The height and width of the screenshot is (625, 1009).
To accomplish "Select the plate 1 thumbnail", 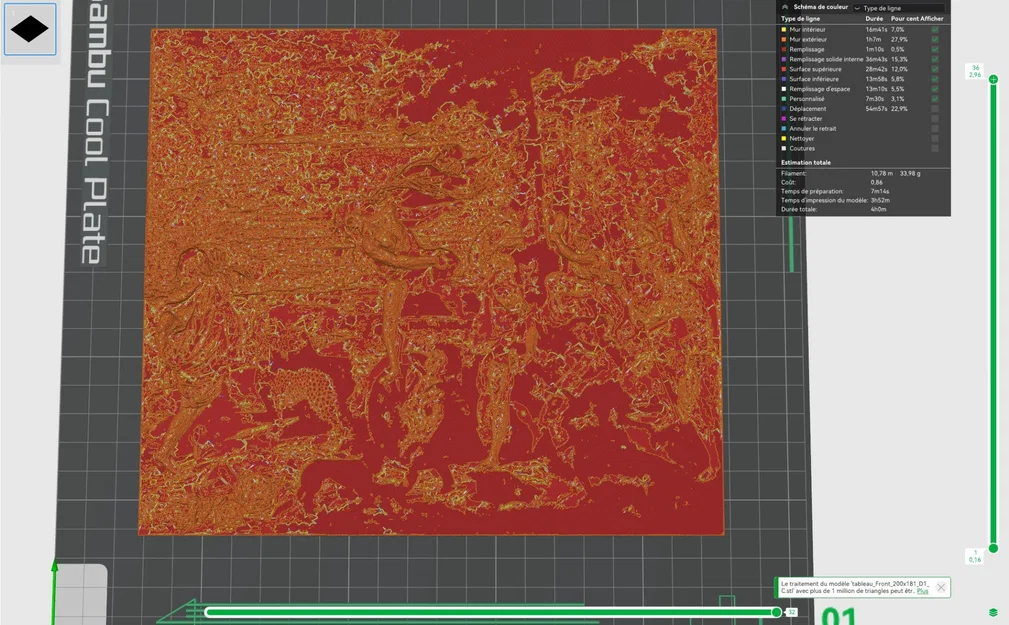I will 30,29.
